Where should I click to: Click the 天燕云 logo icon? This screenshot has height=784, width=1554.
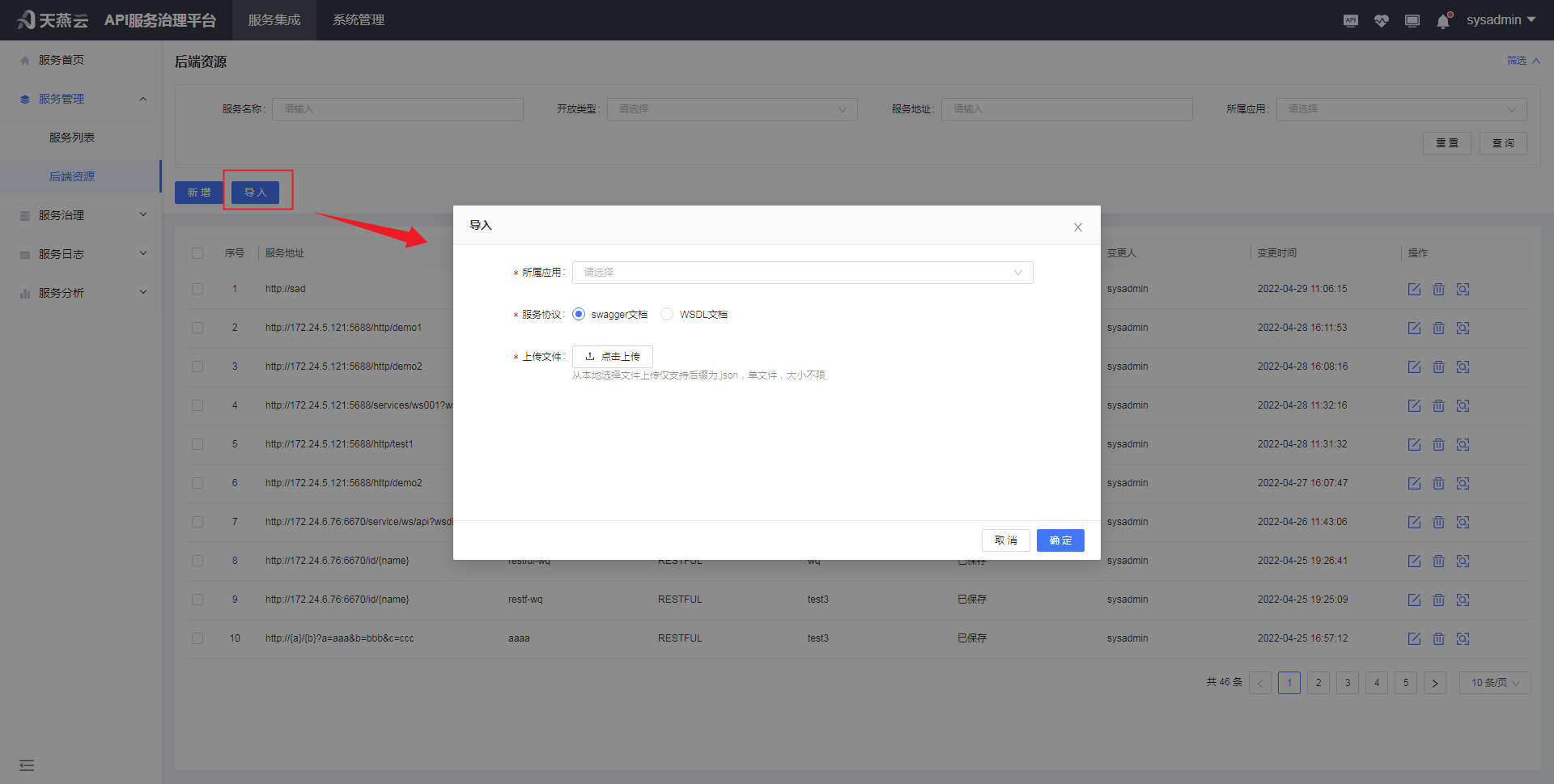coord(26,19)
